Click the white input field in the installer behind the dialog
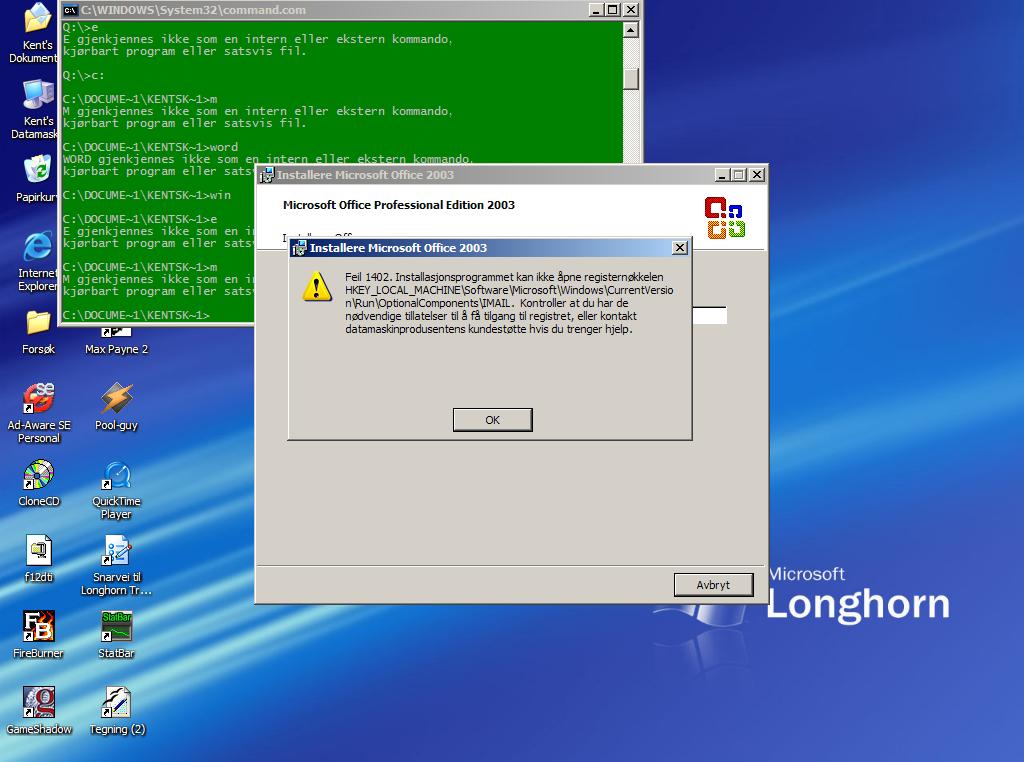The image size is (1024, 762). 709,315
